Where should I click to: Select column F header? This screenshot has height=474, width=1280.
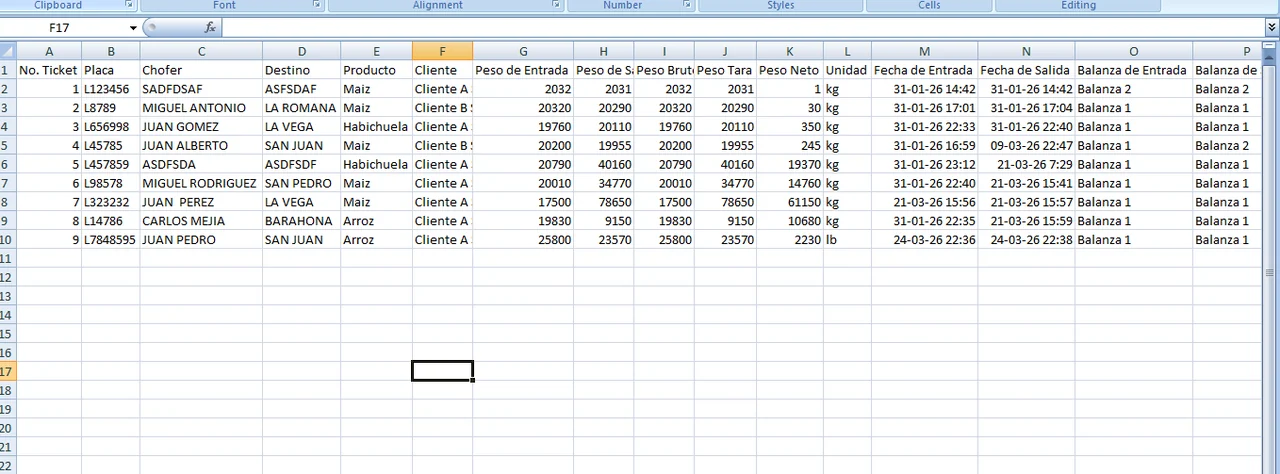tap(442, 51)
